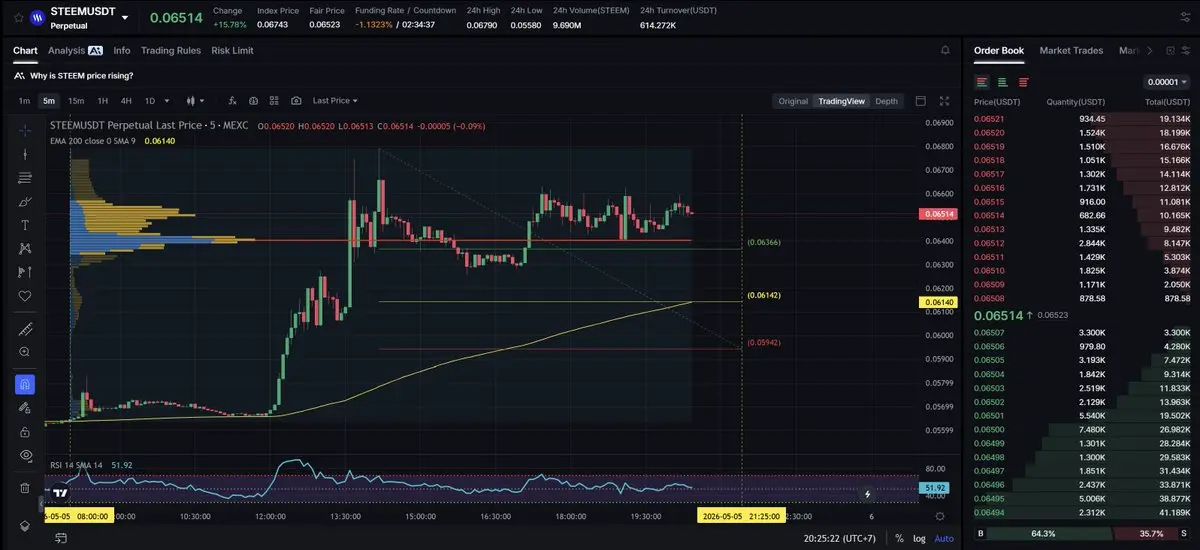Toggle log scale mode
The image size is (1200, 550).
point(920,538)
